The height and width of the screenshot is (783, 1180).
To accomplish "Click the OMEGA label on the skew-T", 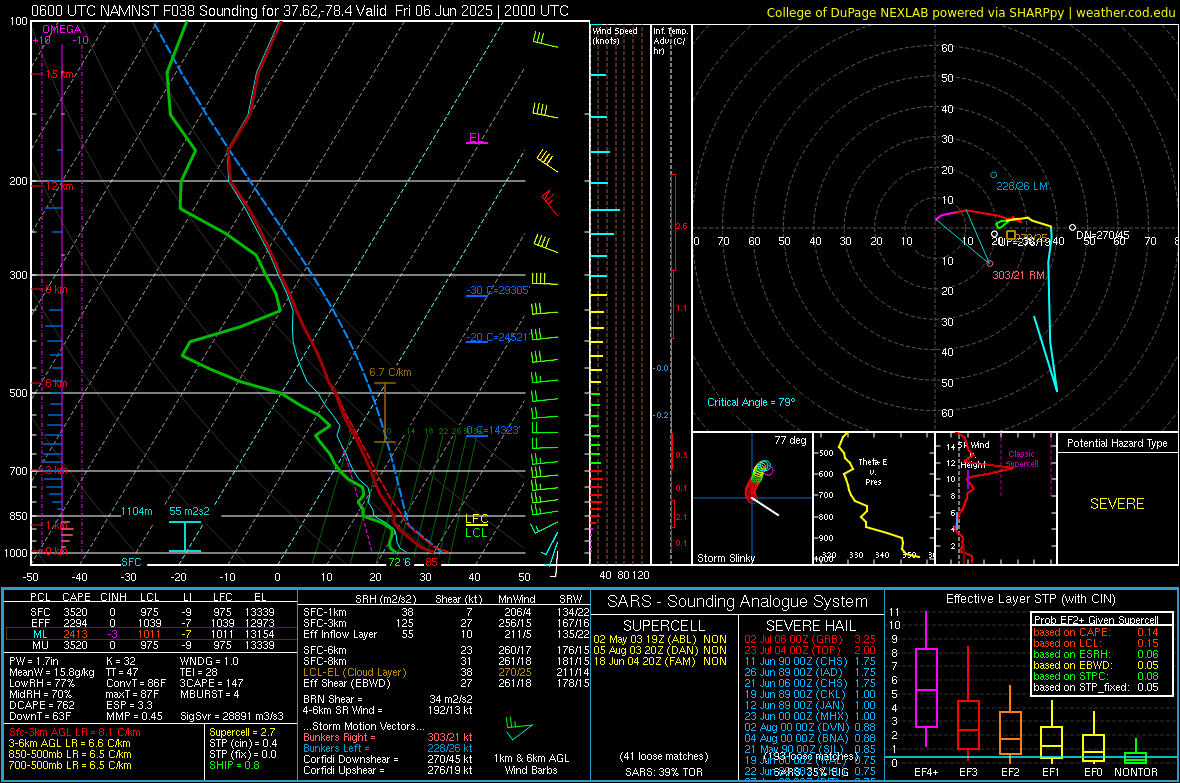I will pyautogui.click(x=62, y=29).
